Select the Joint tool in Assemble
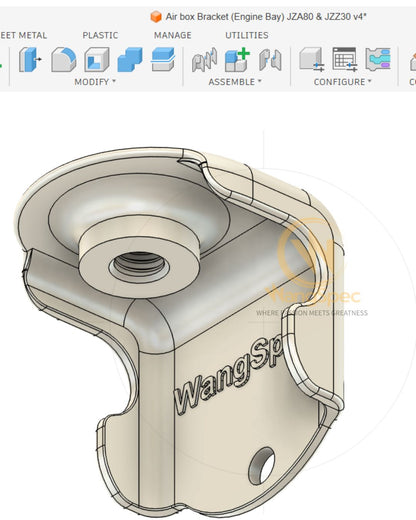The image size is (416, 520). (204, 60)
